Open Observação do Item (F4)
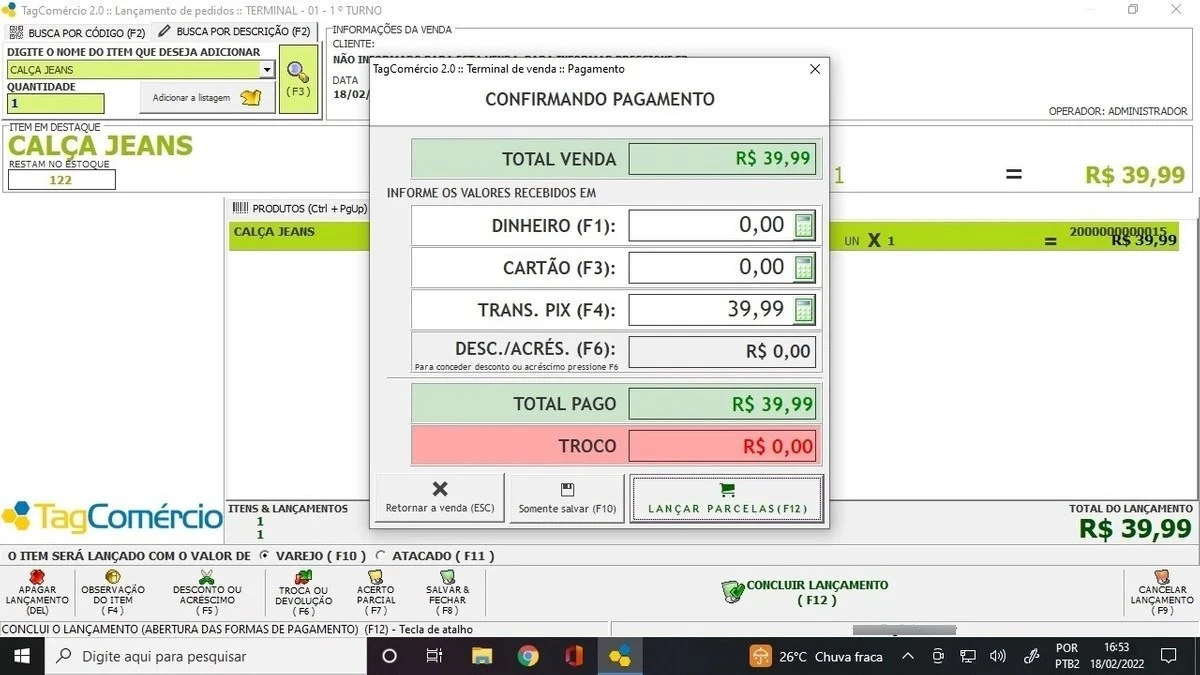1200x675 pixels. [x=113, y=578]
